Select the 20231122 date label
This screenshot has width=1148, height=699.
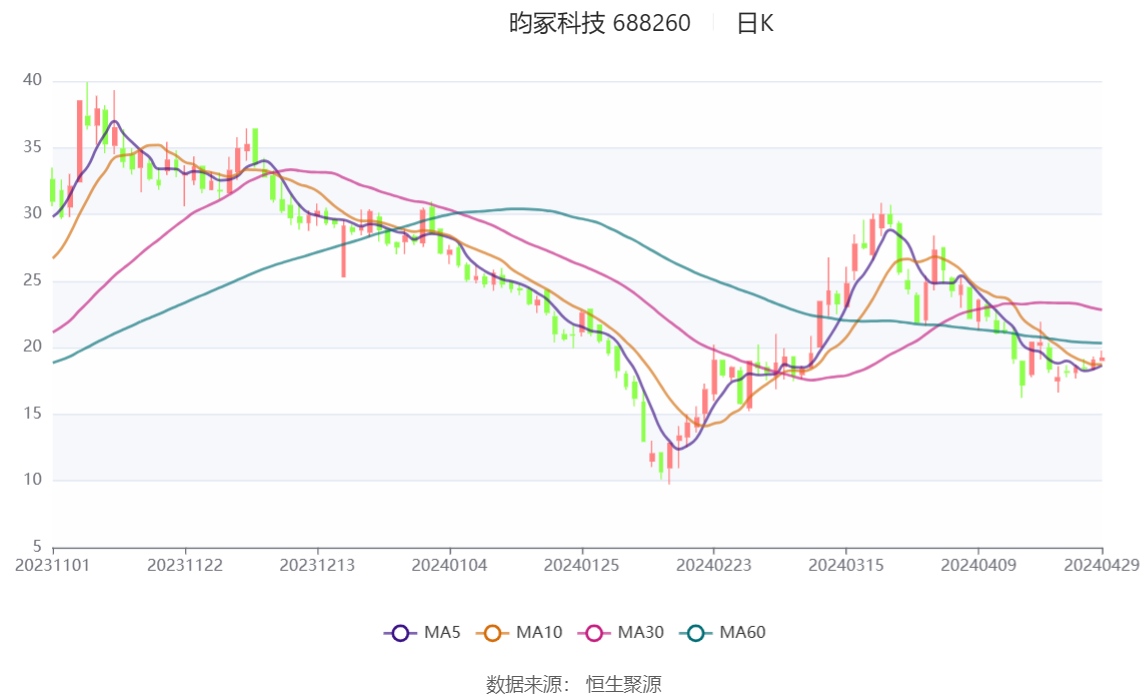[x=185, y=565]
